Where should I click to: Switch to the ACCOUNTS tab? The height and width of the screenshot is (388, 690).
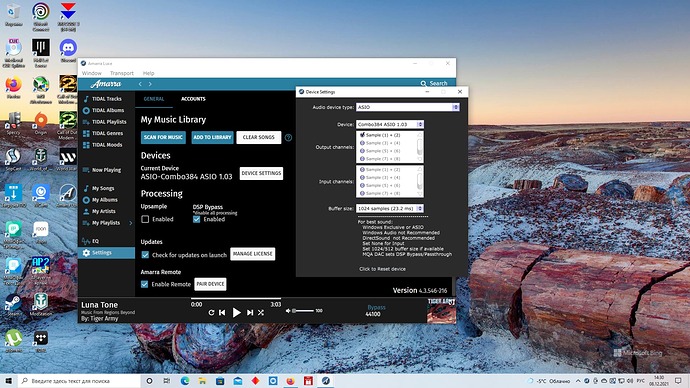click(x=193, y=99)
